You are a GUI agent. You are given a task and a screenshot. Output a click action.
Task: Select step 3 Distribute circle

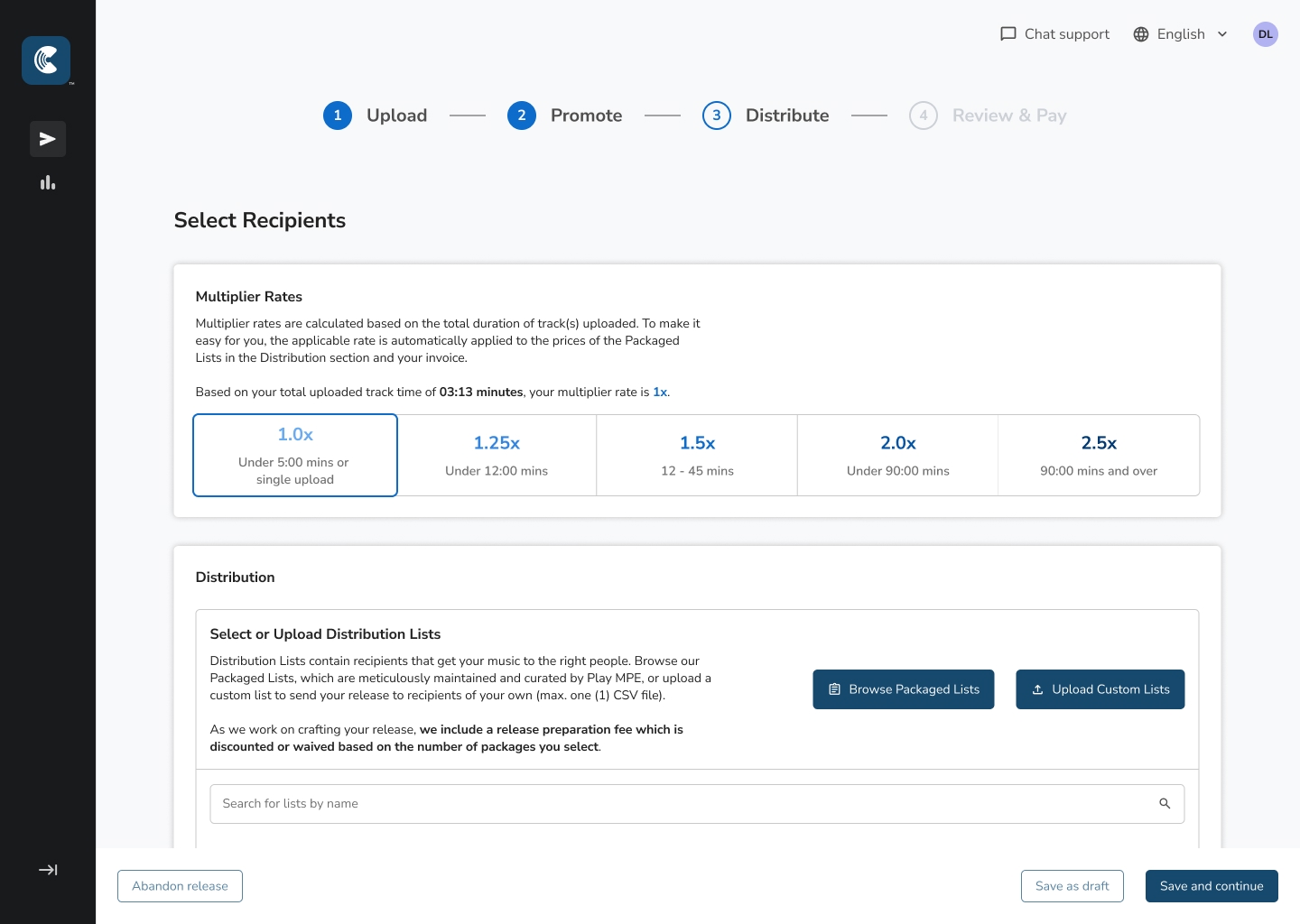(717, 115)
